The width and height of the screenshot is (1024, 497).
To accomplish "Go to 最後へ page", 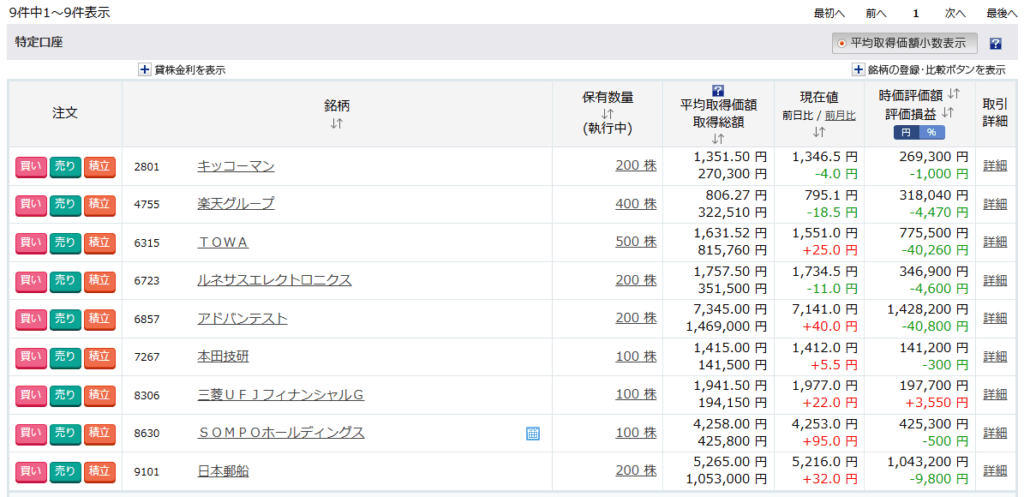I will 1002,12.
